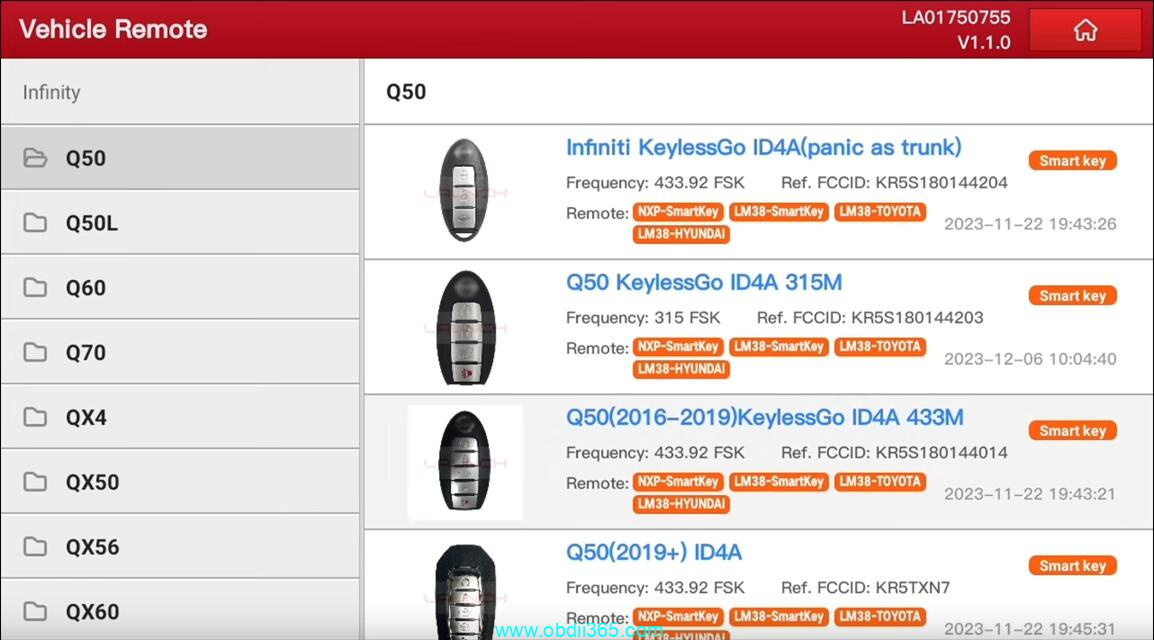Select the Q50 model label

(85, 158)
